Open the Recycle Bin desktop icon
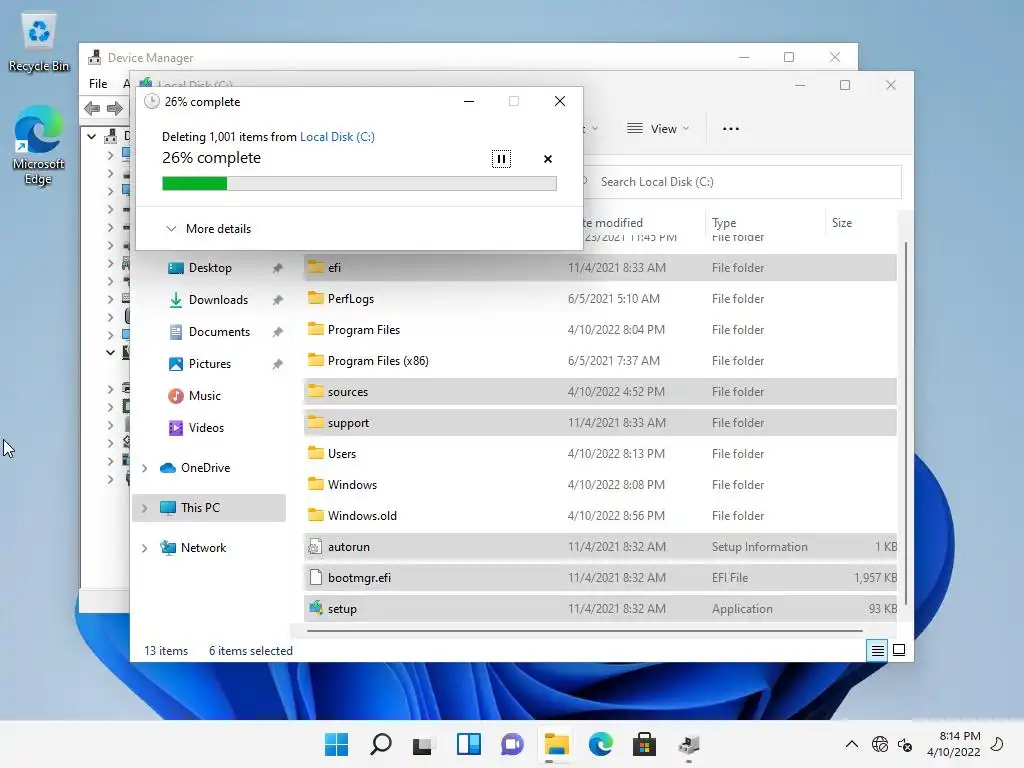The height and width of the screenshot is (768, 1024). [39, 41]
